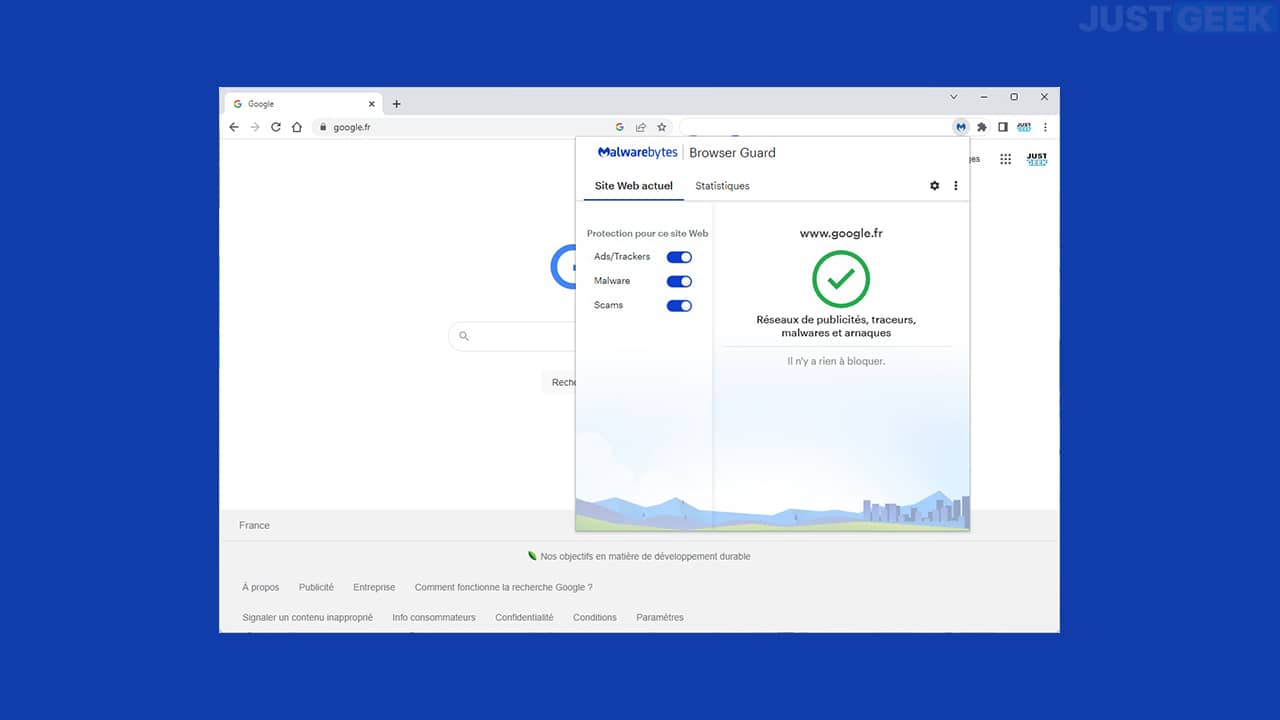1280x720 pixels.
Task: Open the Chrome three-dot menu
Action: tap(1045, 127)
